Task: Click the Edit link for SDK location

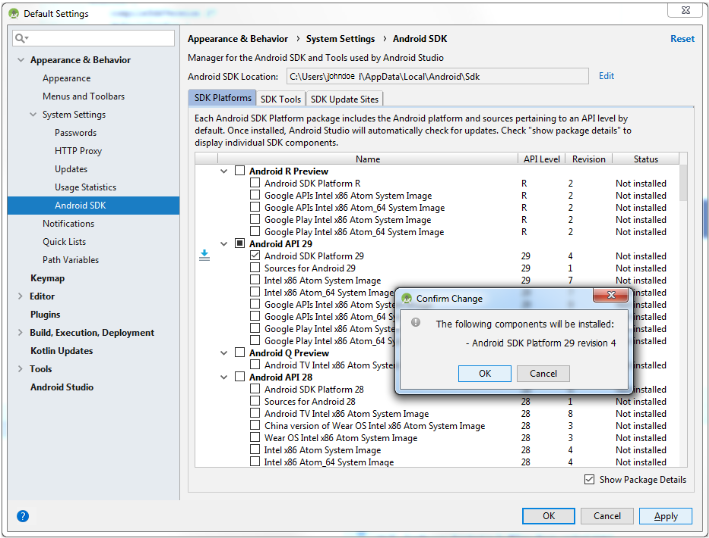Action: (x=606, y=76)
